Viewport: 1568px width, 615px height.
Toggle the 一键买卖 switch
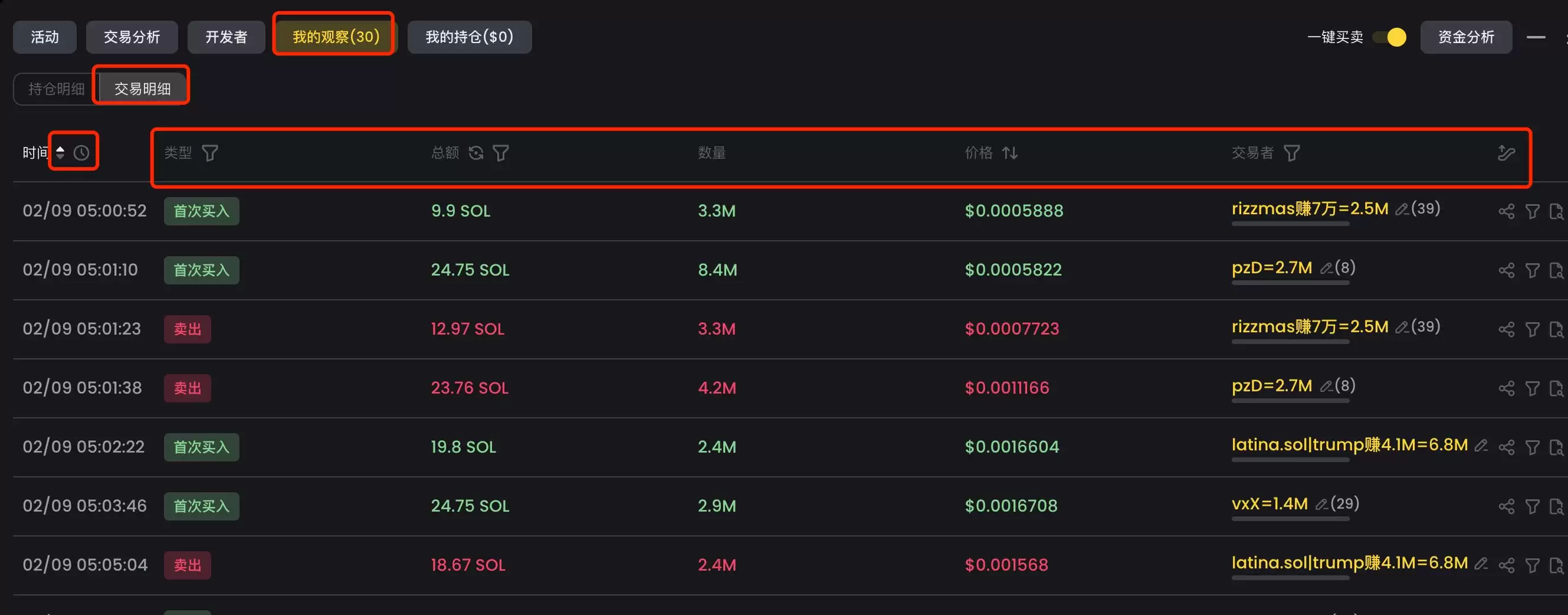[1391, 37]
